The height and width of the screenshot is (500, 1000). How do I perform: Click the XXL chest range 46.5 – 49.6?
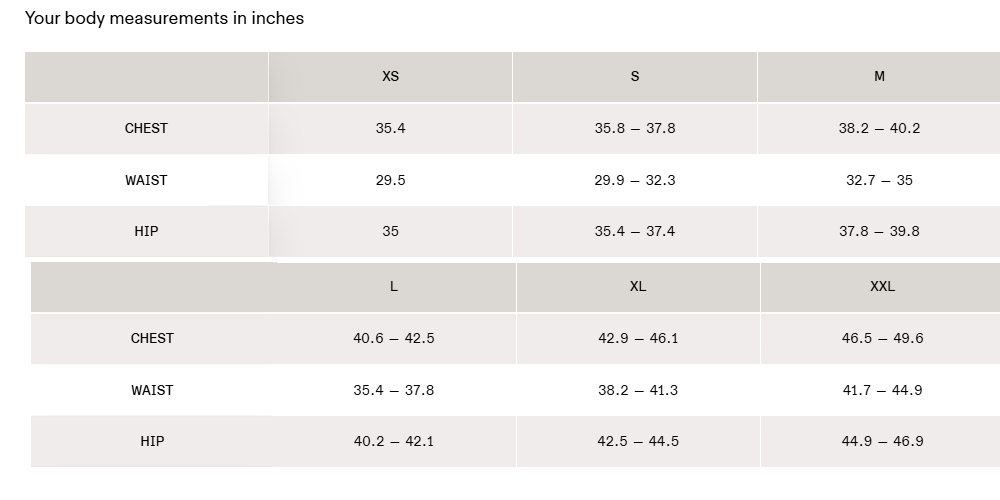[882, 338]
